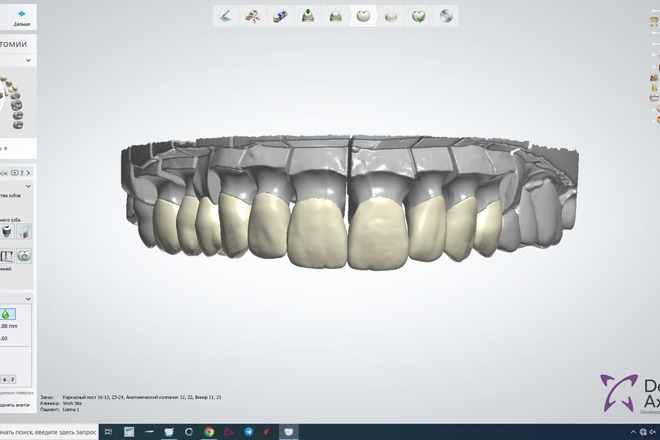
Task: Click the tooth arch selection overview
Action: (14, 101)
